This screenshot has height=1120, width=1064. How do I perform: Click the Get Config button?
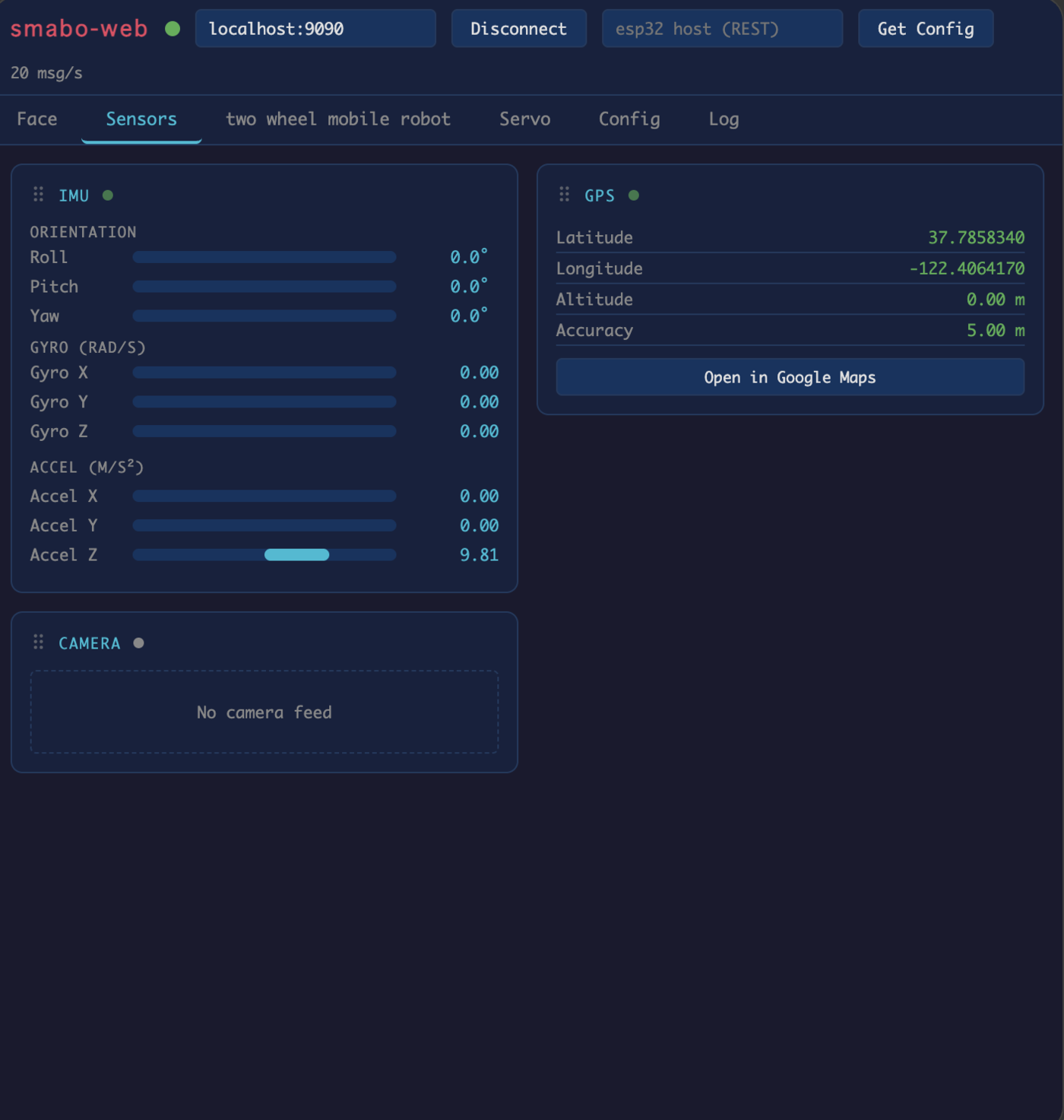[926, 29]
